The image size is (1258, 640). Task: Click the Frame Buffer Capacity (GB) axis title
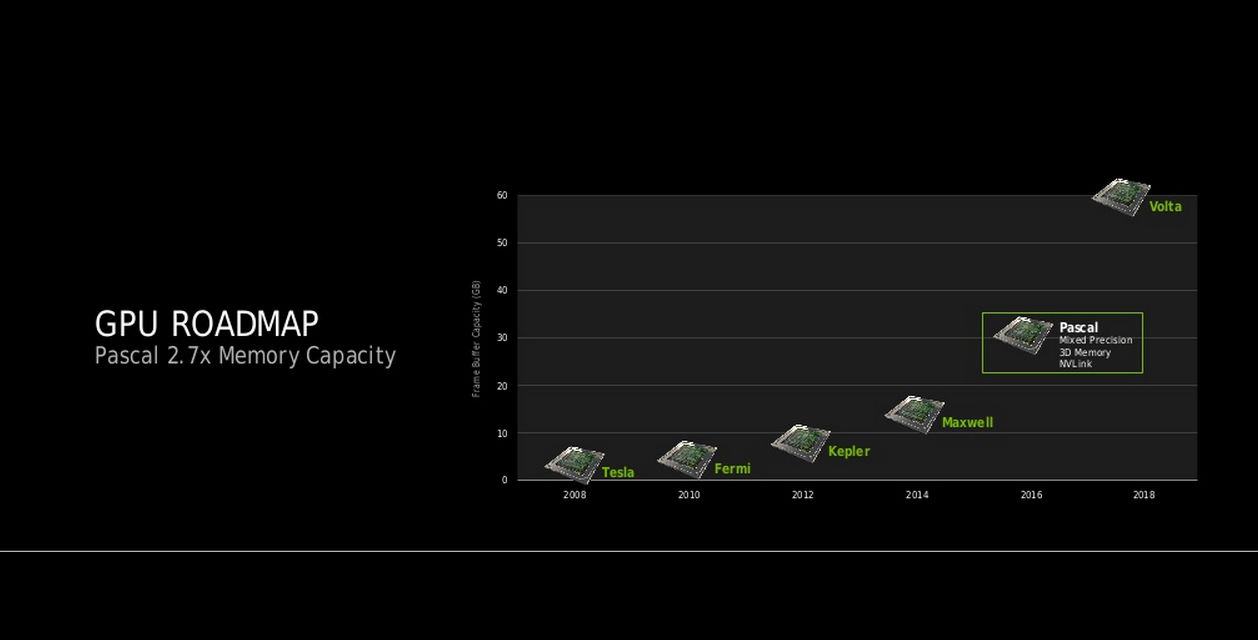tap(476, 338)
